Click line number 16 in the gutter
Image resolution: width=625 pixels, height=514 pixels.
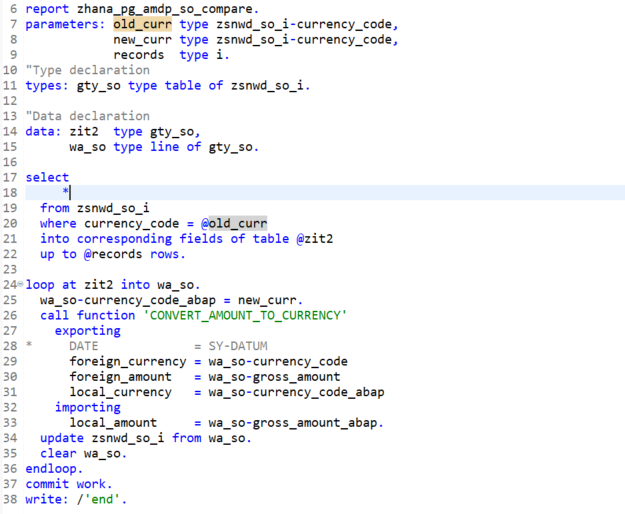[10, 162]
